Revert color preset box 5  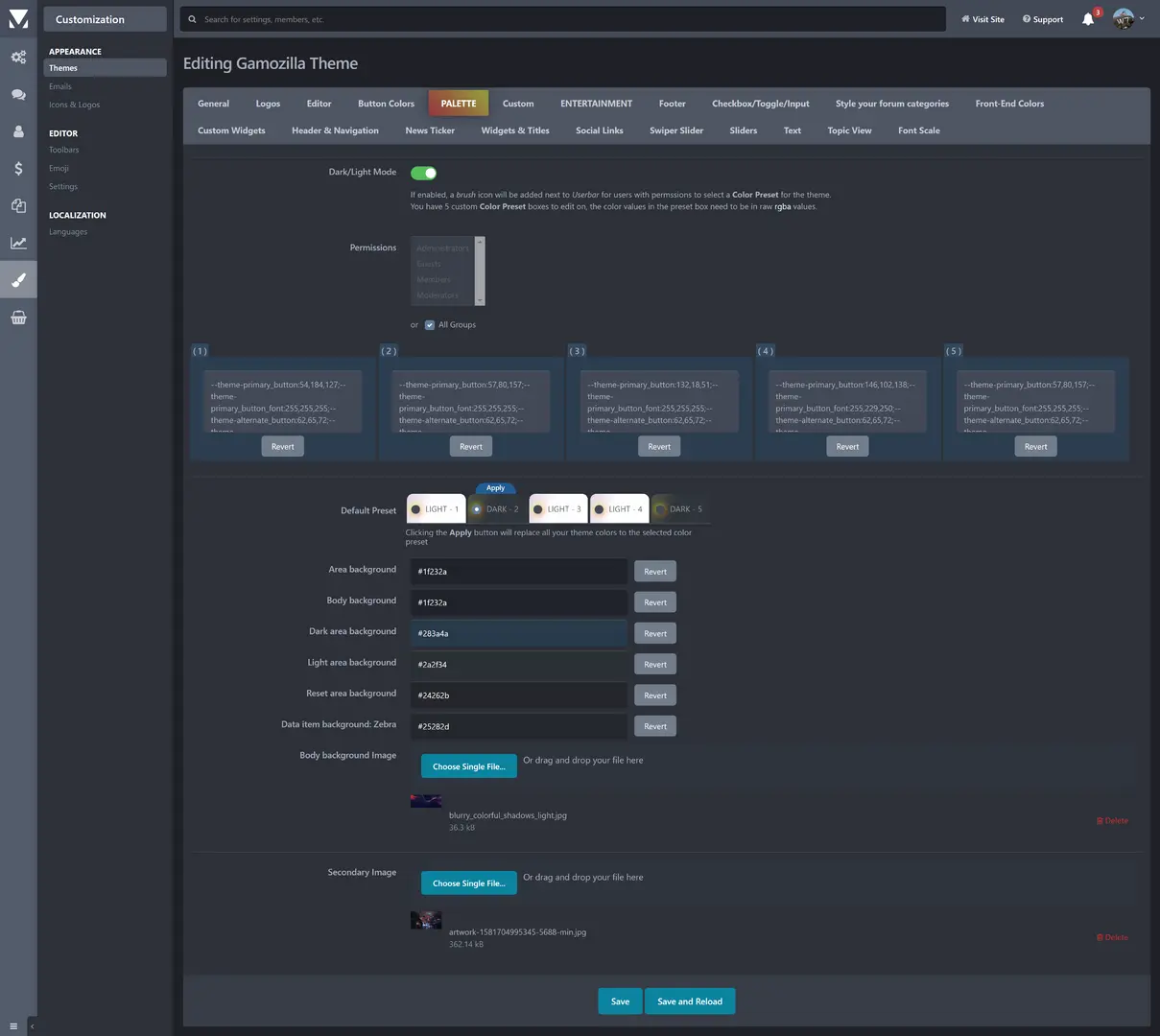[1035, 446]
